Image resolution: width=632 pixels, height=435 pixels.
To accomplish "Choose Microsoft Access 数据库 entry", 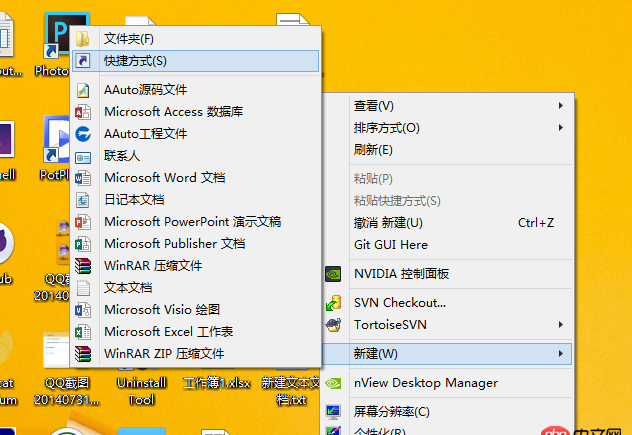I will tap(195, 112).
